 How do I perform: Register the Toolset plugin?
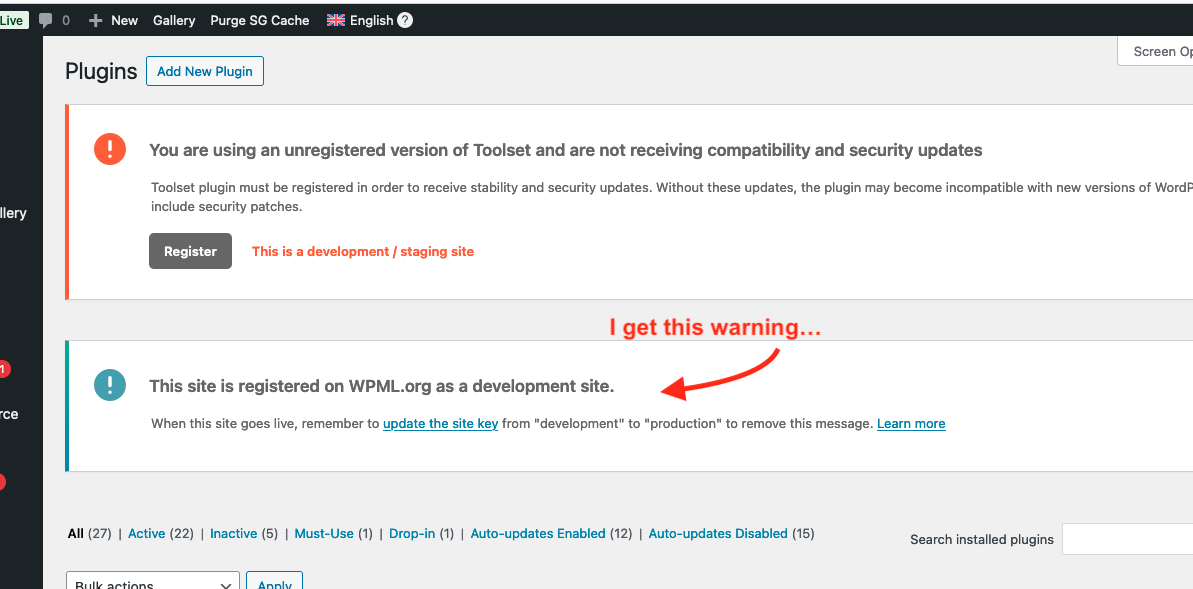point(190,251)
